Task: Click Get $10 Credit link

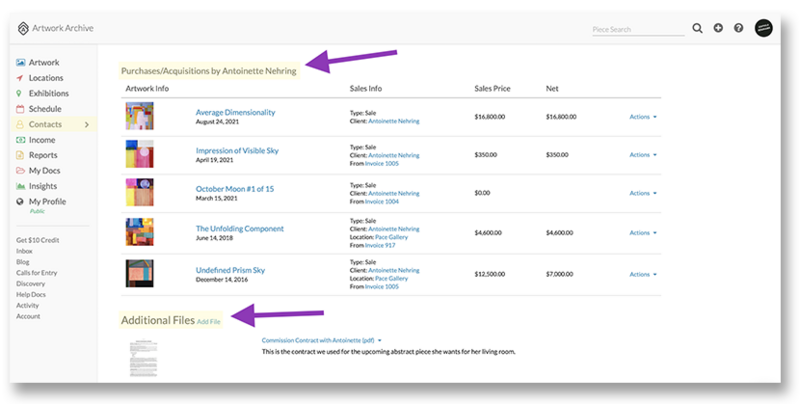Action: [38, 240]
